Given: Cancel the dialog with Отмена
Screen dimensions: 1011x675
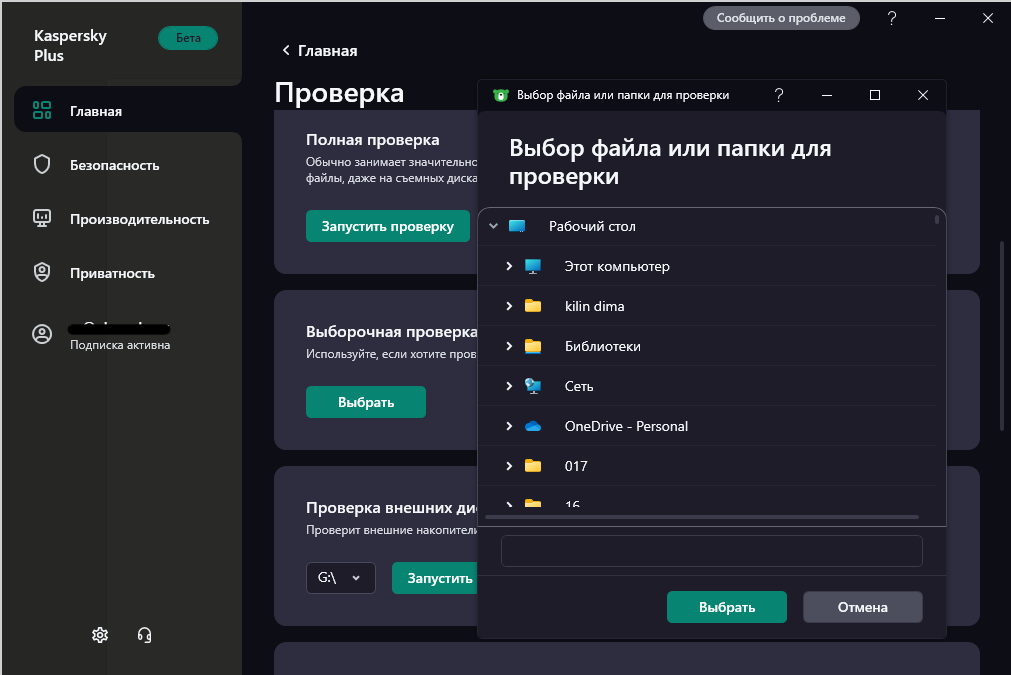Looking at the screenshot, I should coord(863,607).
